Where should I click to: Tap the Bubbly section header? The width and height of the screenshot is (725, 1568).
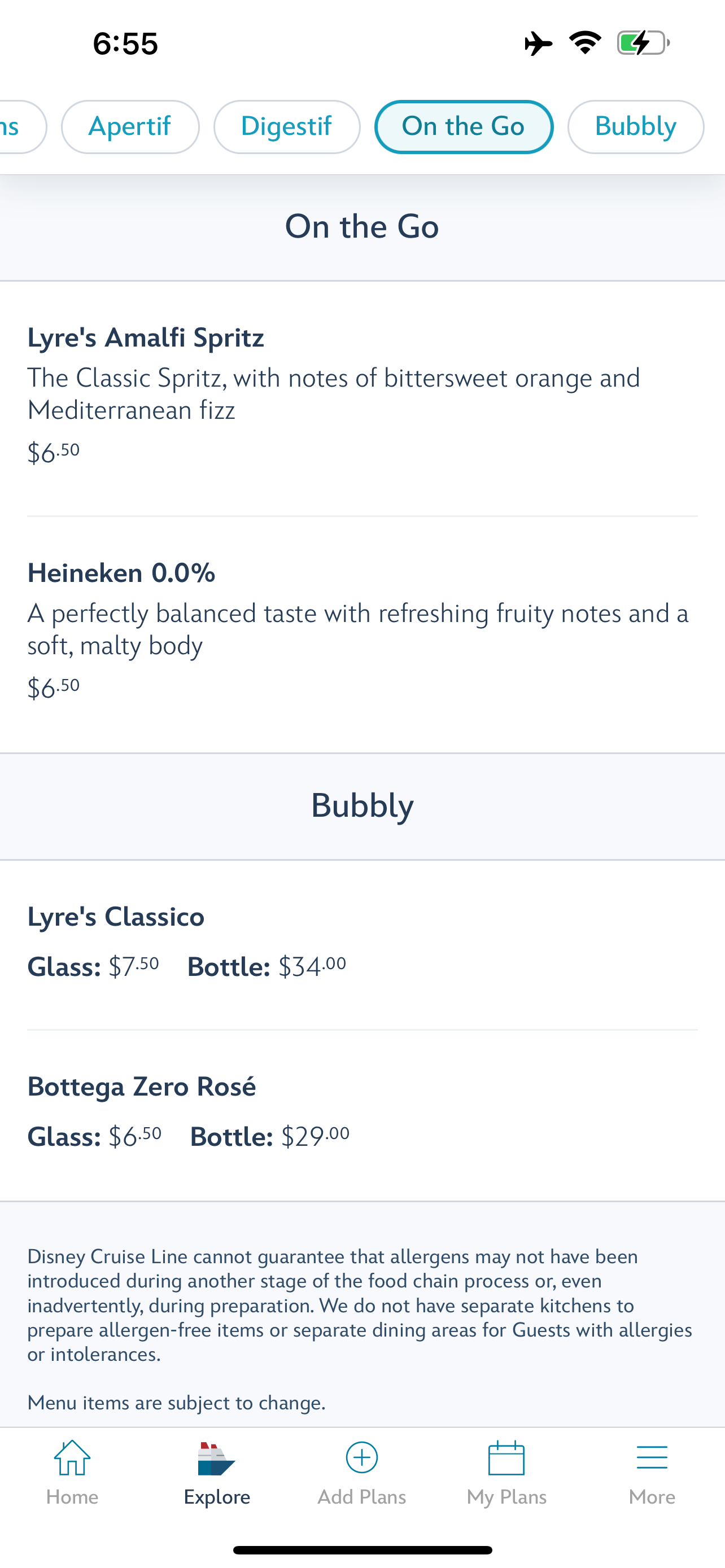[362, 806]
